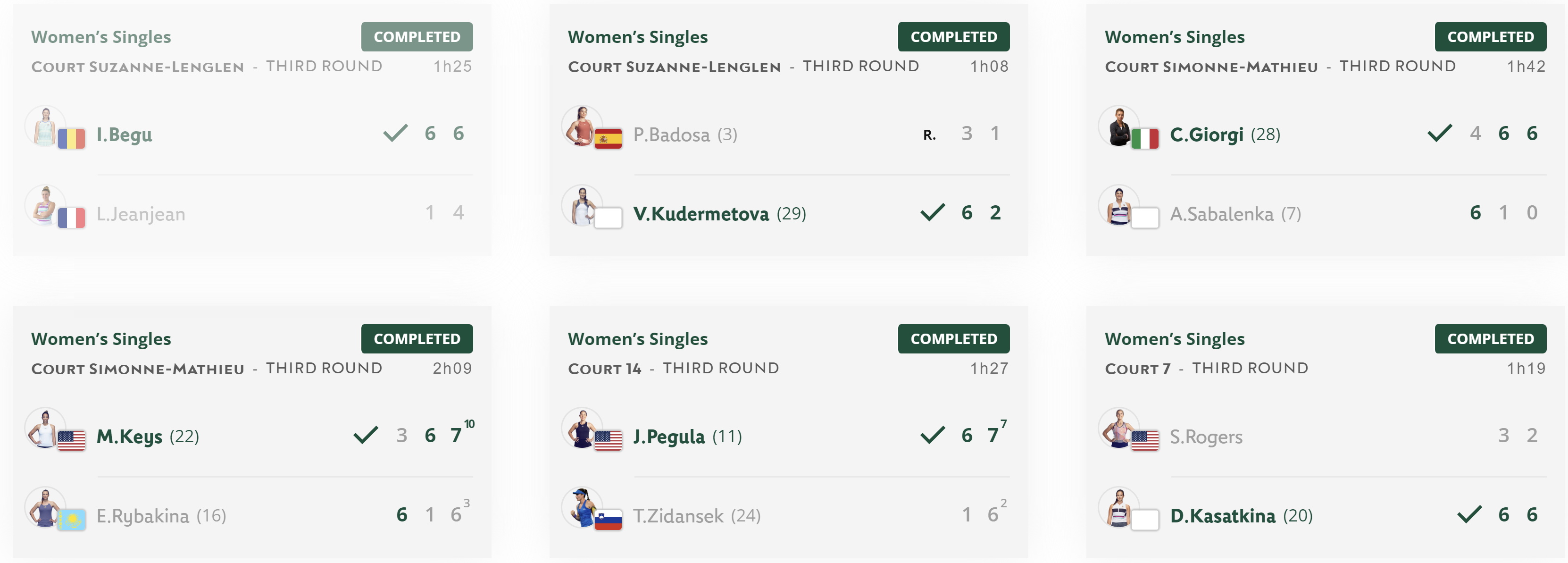Click the Spanish flag beside P.Badosa

tap(608, 139)
